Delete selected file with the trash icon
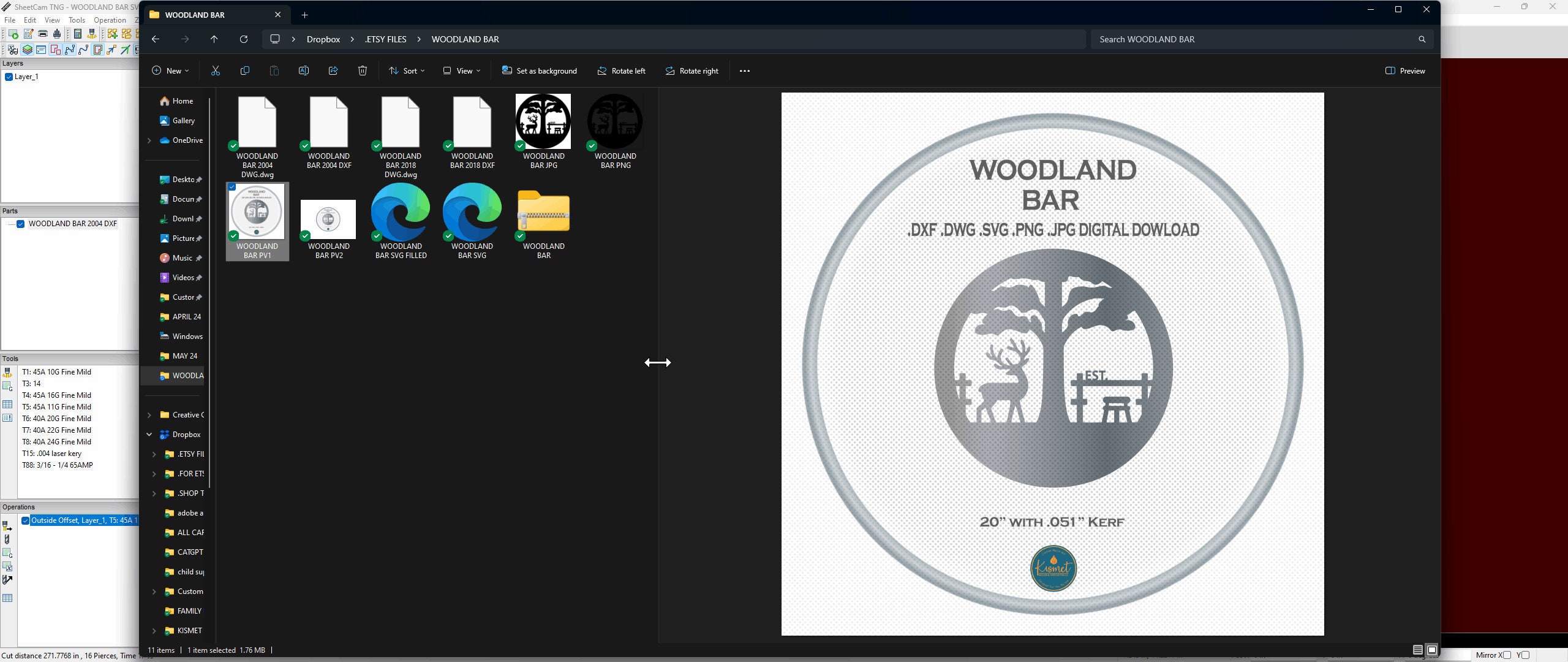This screenshot has width=1568, height=662. point(362,70)
